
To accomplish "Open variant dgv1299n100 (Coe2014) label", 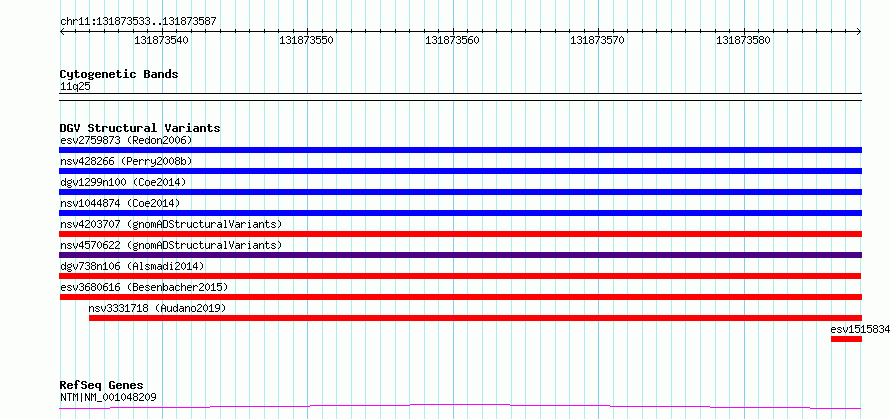I will [123, 182].
